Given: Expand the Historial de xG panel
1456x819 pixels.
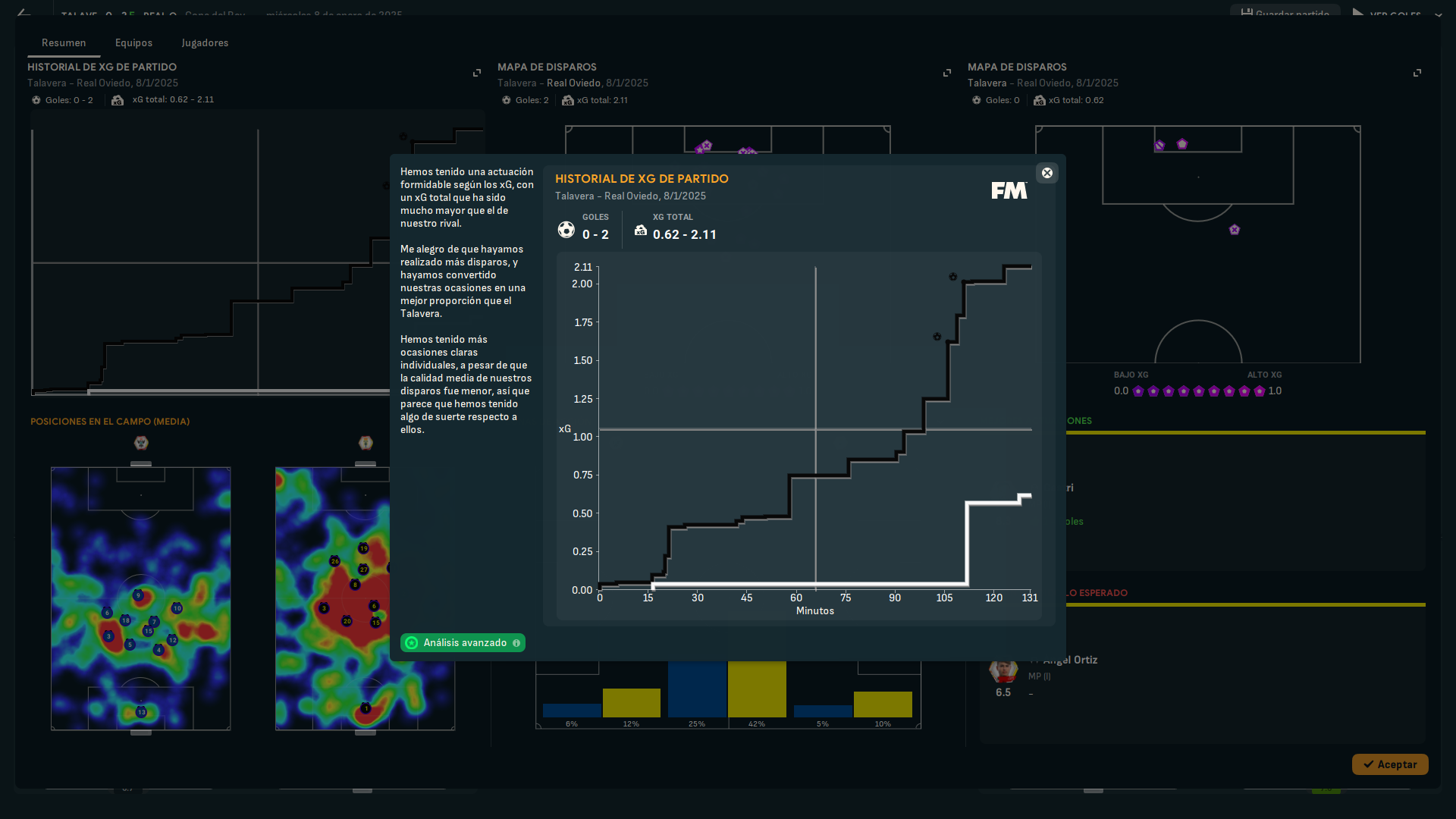Looking at the screenshot, I should [x=477, y=73].
